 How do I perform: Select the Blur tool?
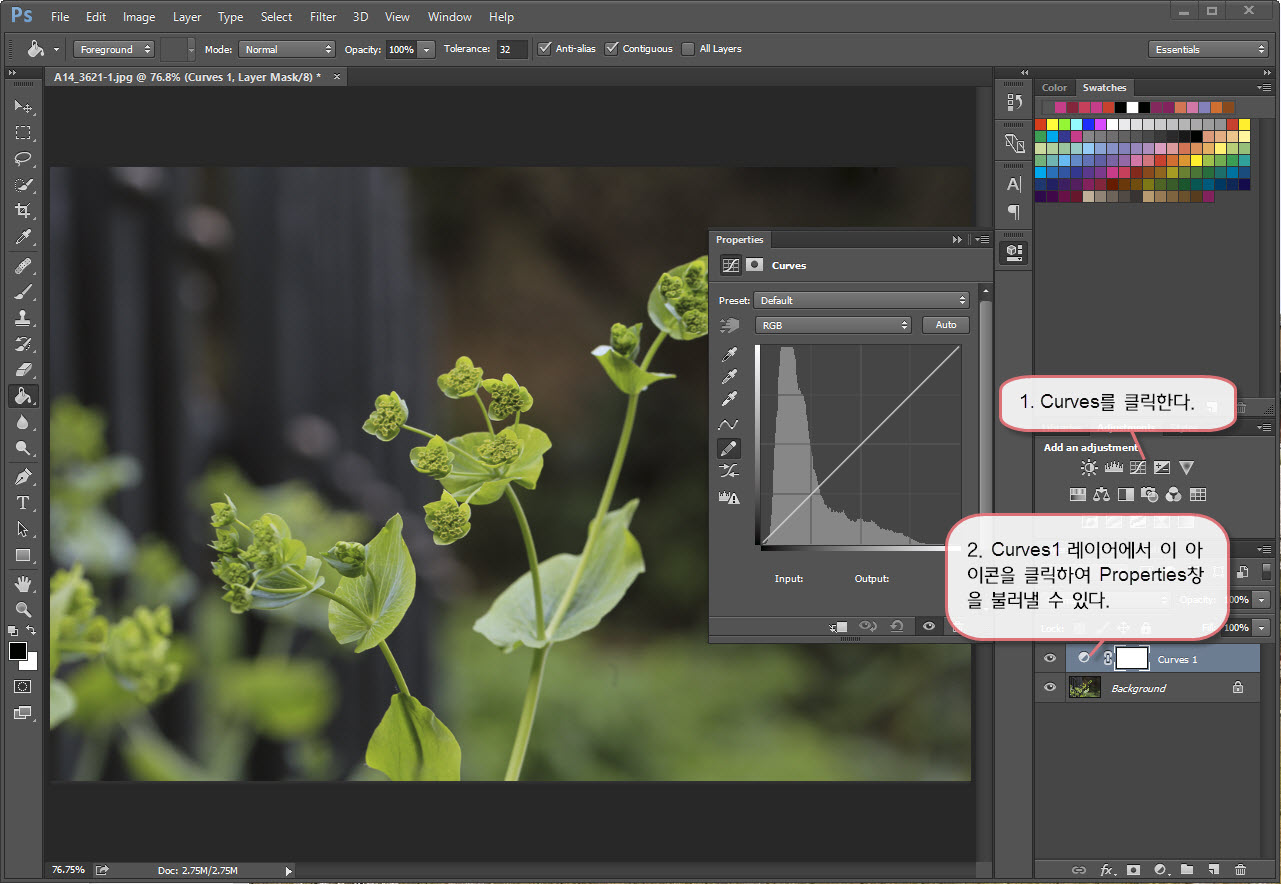point(23,423)
